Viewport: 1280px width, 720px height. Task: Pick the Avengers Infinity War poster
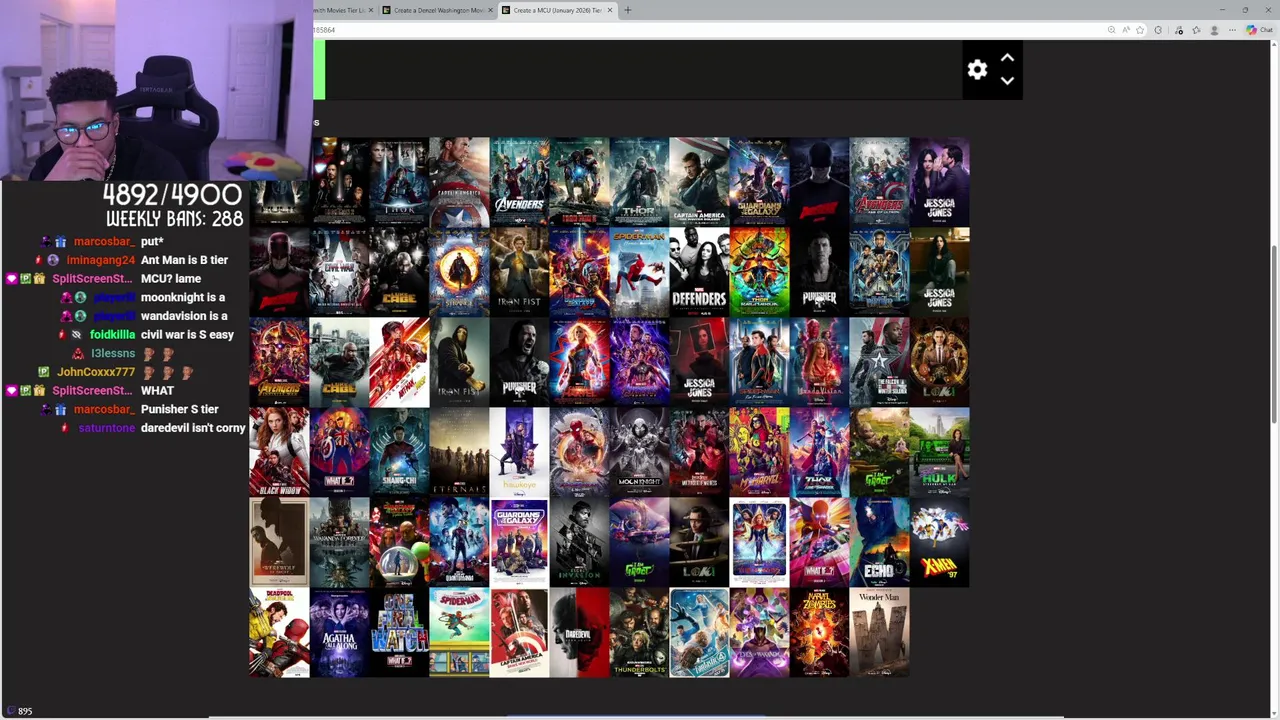click(x=279, y=362)
